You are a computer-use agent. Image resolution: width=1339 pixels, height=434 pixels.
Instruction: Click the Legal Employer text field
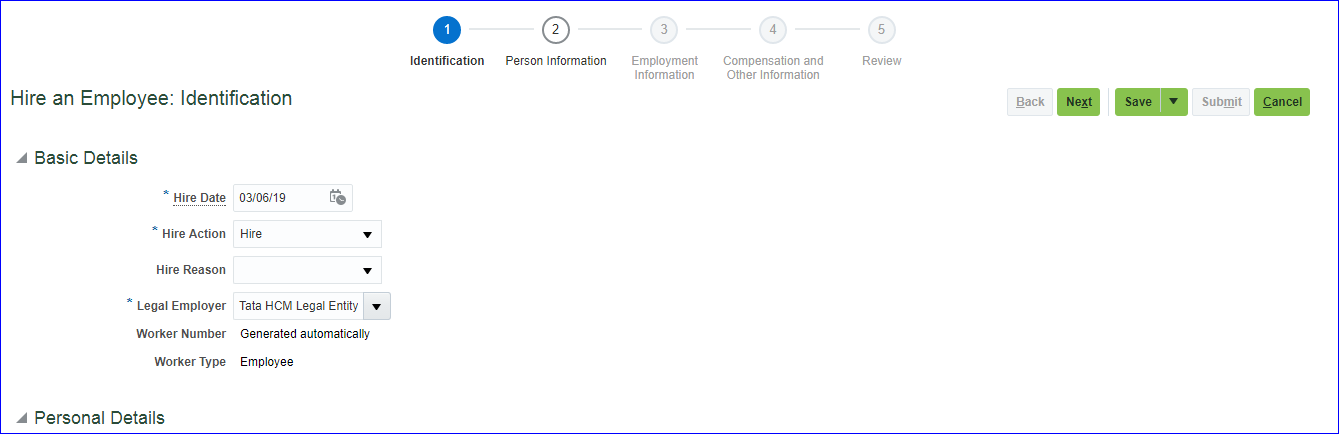coord(298,306)
